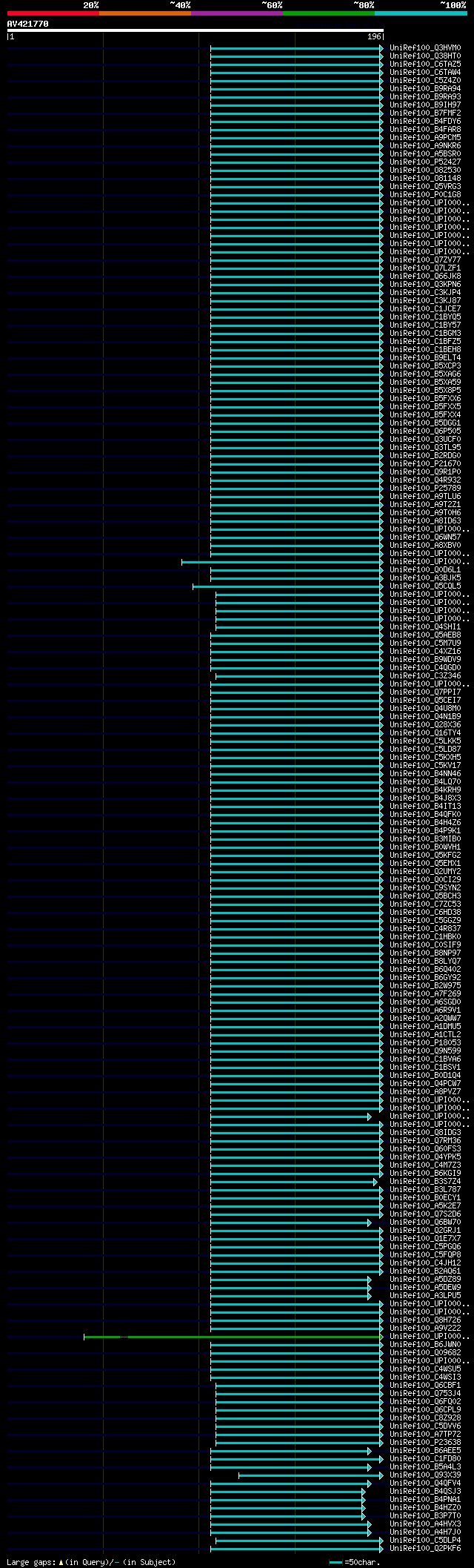Image resolution: width=474 pixels, height=1568 pixels.
Task: Click the green ~80% identity legend segment
Action: point(329,13)
